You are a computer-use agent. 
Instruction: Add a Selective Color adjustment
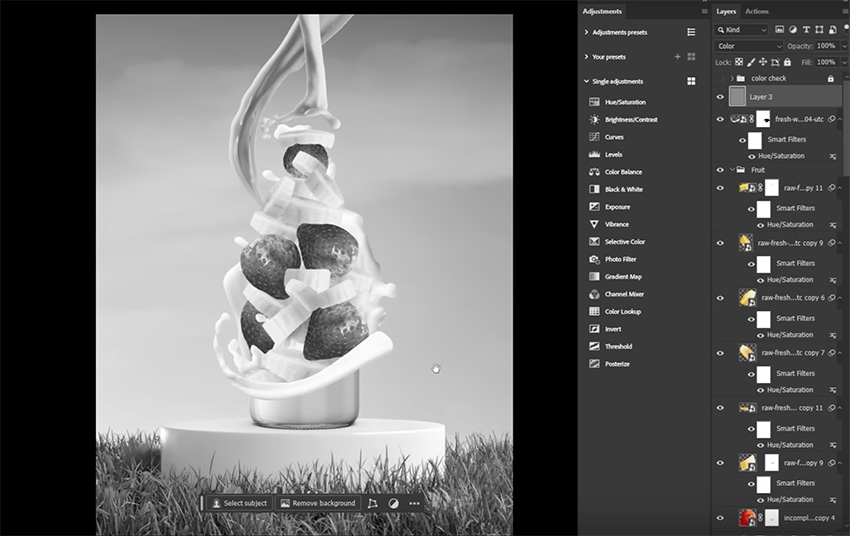click(x=617, y=241)
